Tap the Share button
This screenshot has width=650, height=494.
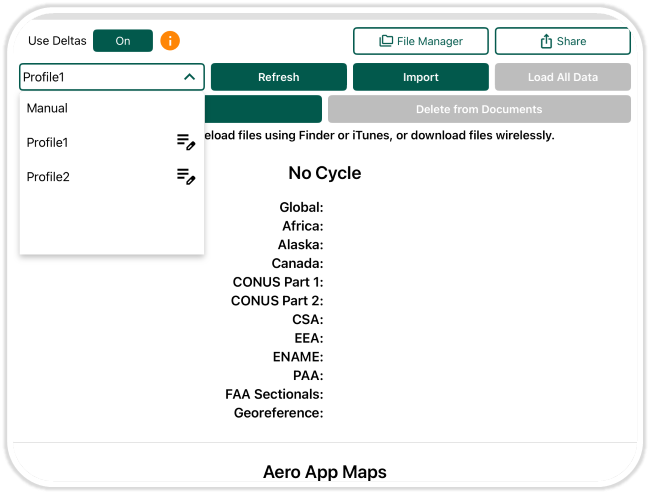click(562, 41)
